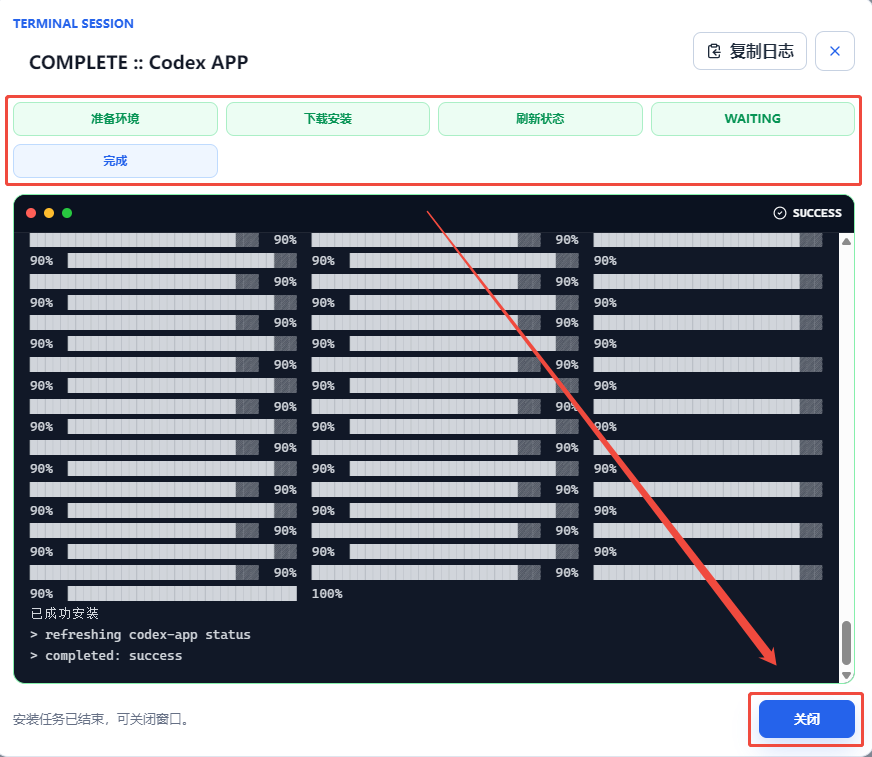Select the 完成 step tab
872x757 pixels.
(x=115, y=161)
